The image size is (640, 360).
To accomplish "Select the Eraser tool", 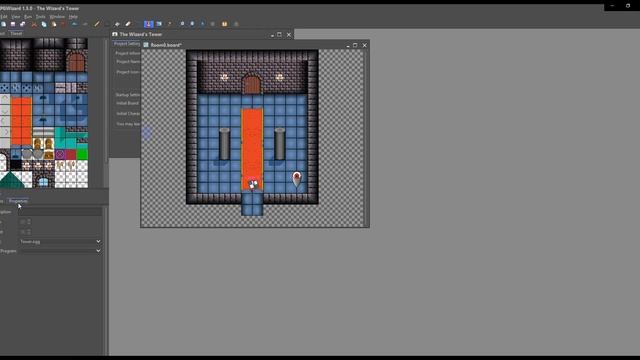I will click(x=128, y=24).
